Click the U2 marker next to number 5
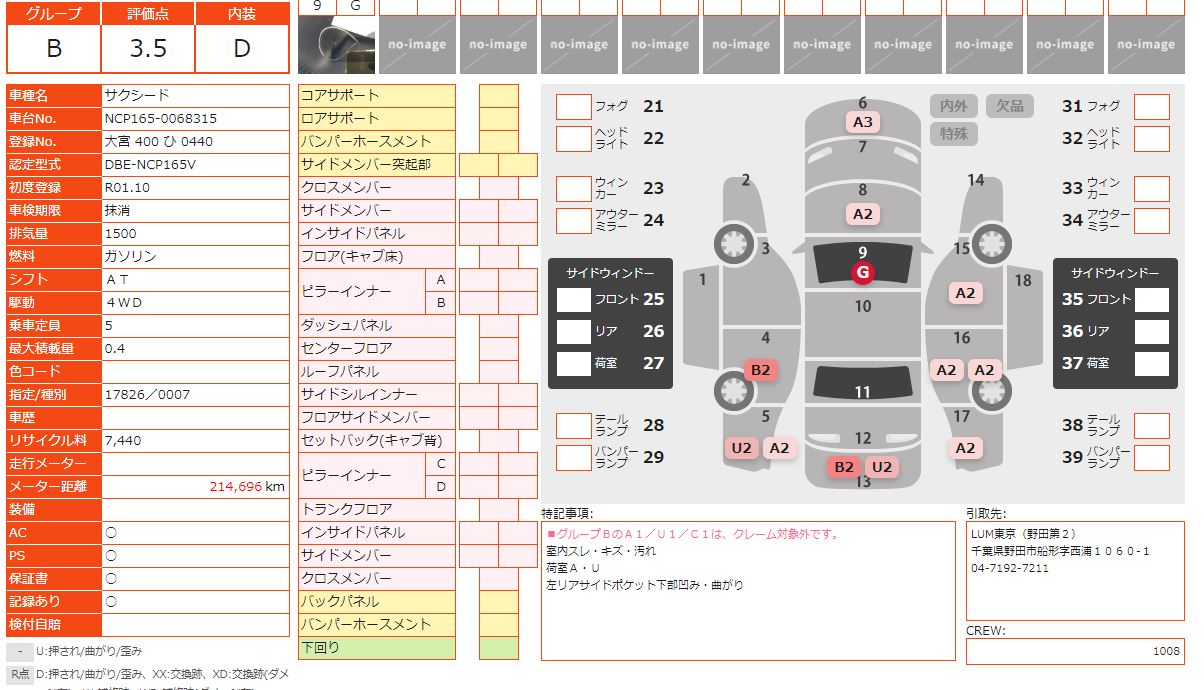1204x690 pixels. point(741,448)
